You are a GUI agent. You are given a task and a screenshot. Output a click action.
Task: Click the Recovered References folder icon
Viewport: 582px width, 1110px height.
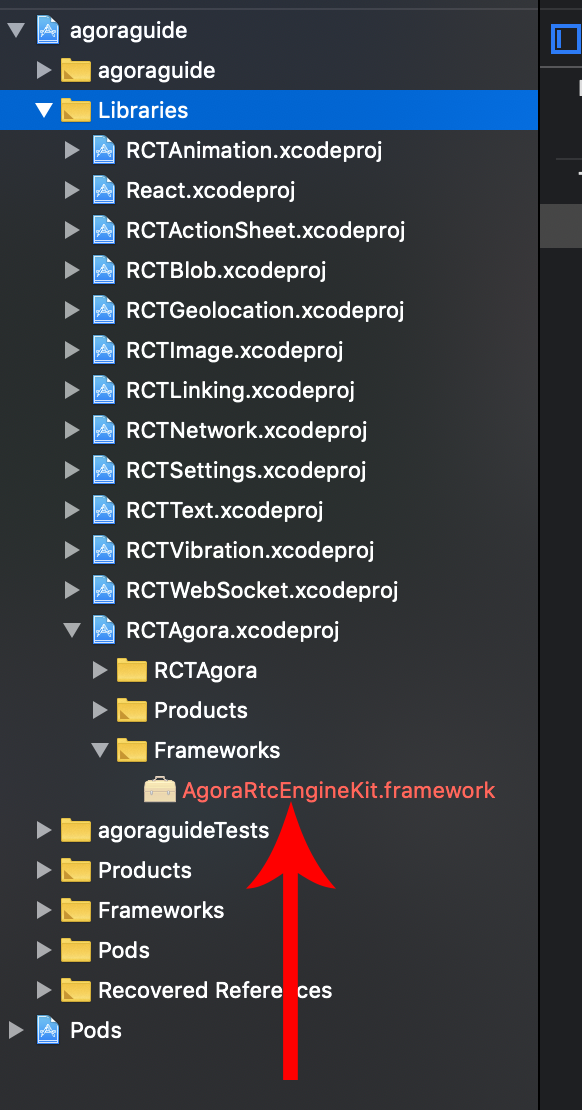tap(76, 990)
